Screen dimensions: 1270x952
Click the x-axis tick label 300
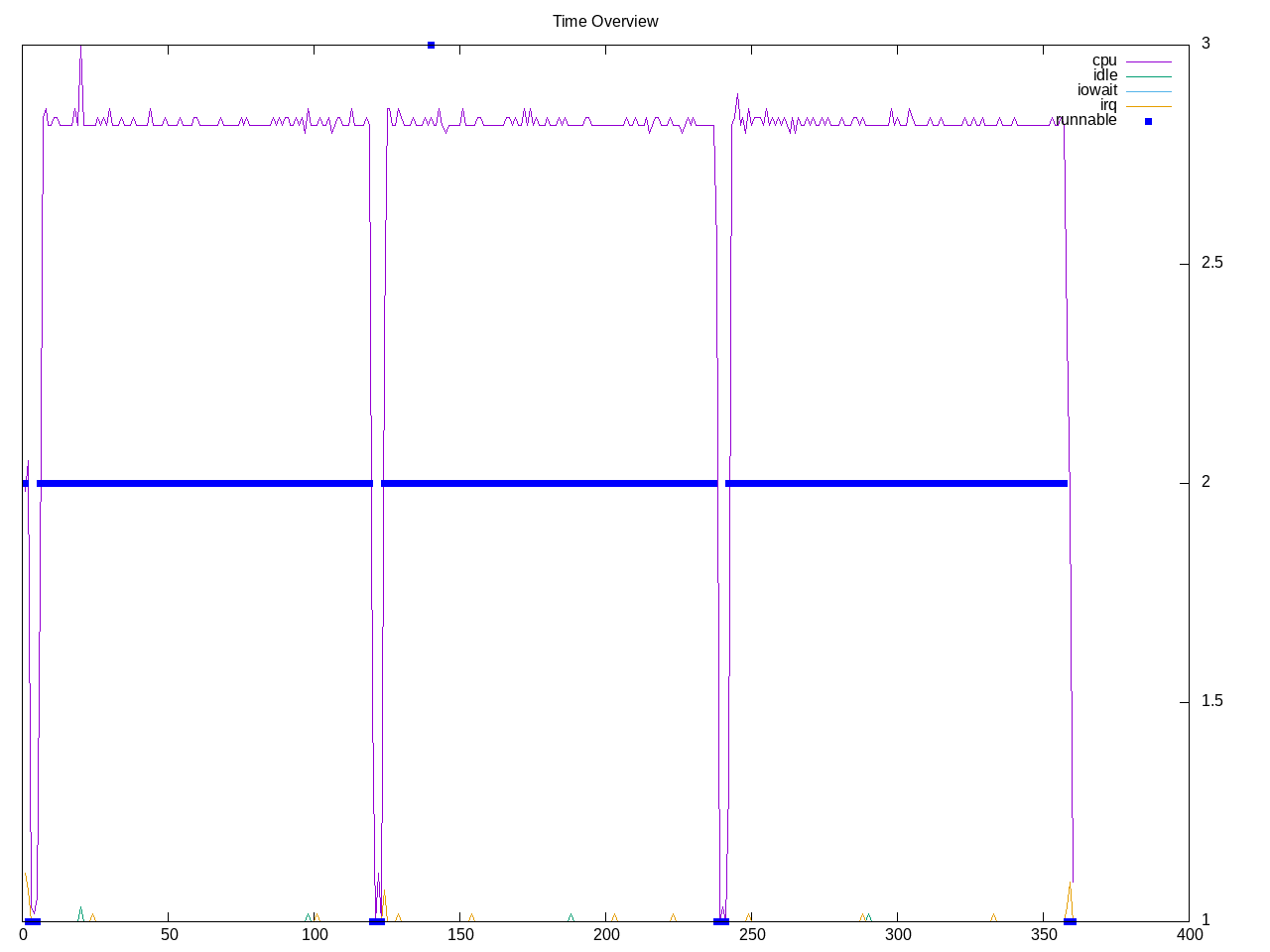[x=897, y=934]
